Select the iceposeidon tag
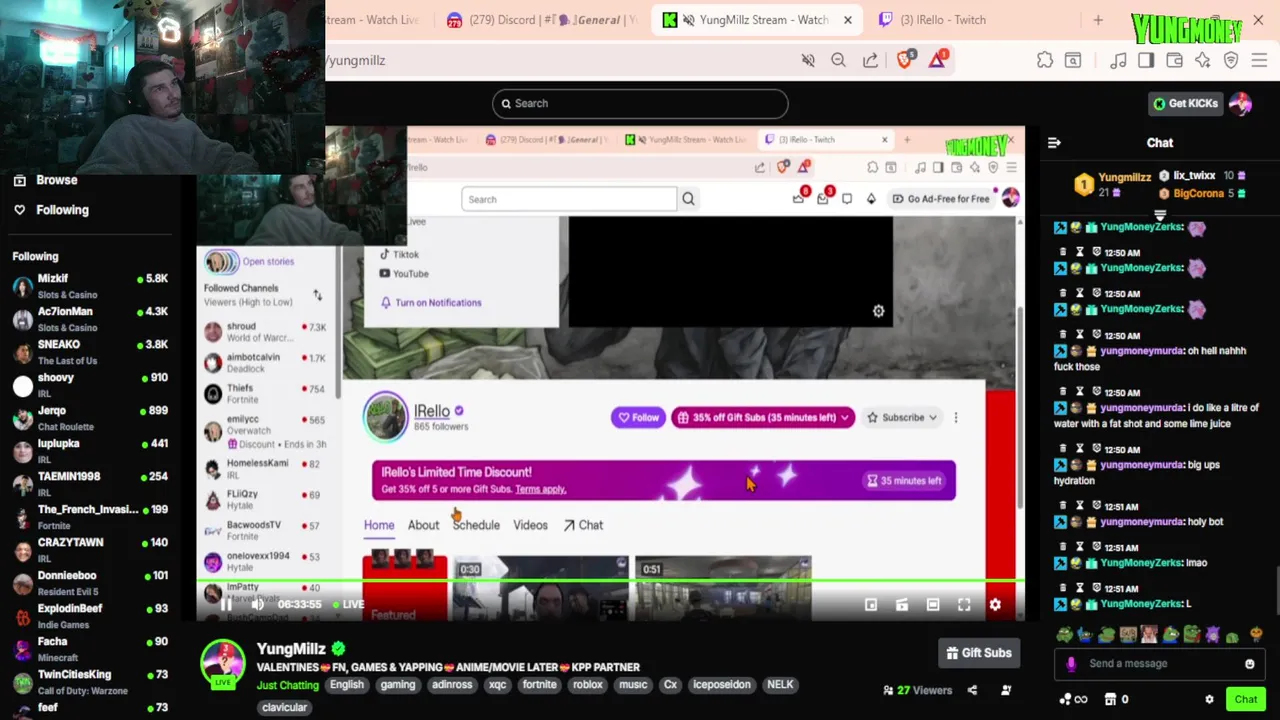 click(x=721, y=685)
